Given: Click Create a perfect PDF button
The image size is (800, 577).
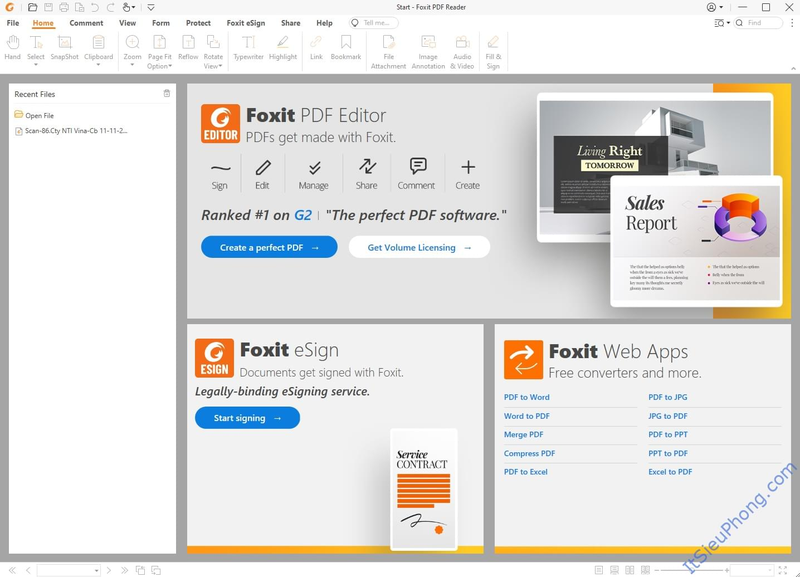Looking at the screenshot, I should pyautogui.click(x=269, y=247).
